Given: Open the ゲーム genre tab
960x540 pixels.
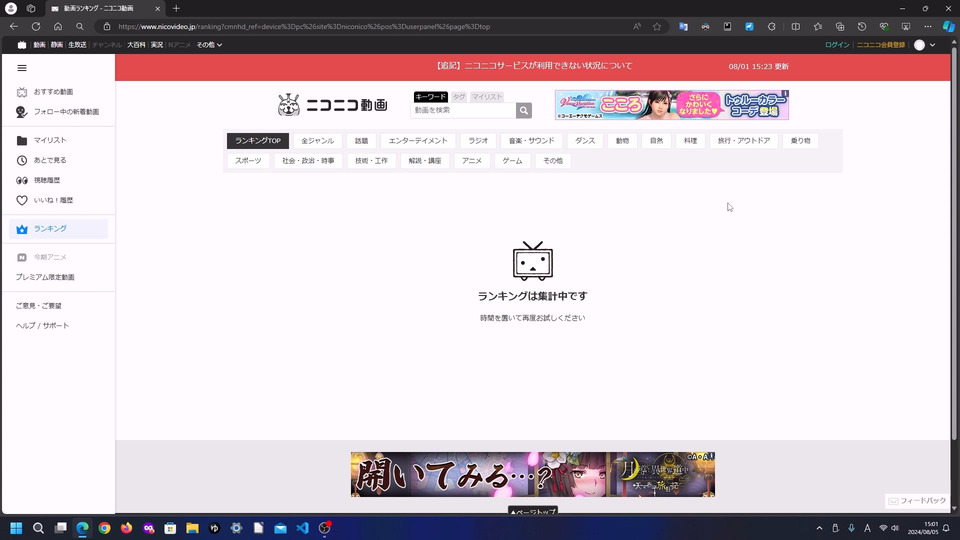Looking at the screenshot, I should click(x=512, y=161).
